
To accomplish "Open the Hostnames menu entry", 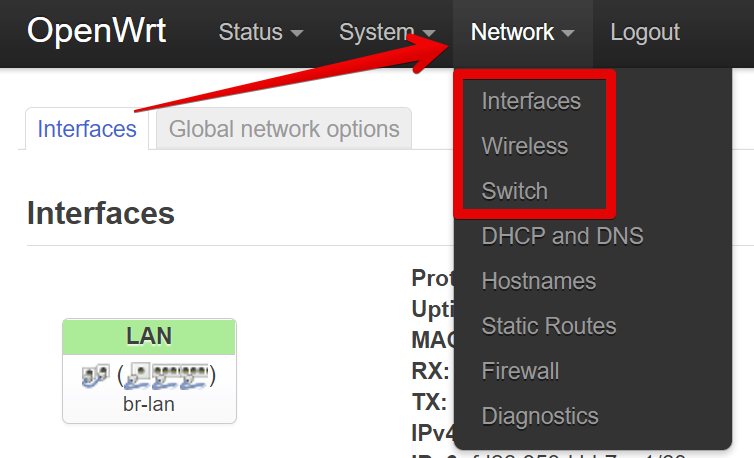I will 539,281.
